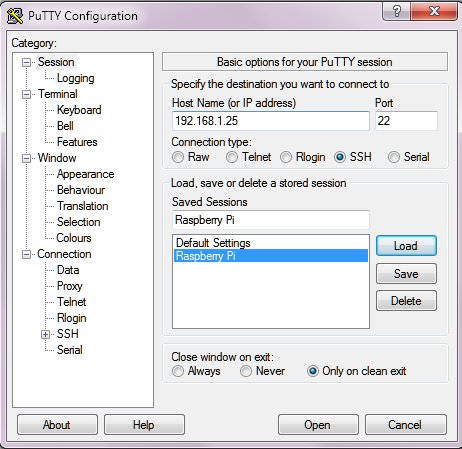Screen dimensions: 462x449
Task: Go to Colours under Window category
Action: pyautogui.click(x=74, y=238)
